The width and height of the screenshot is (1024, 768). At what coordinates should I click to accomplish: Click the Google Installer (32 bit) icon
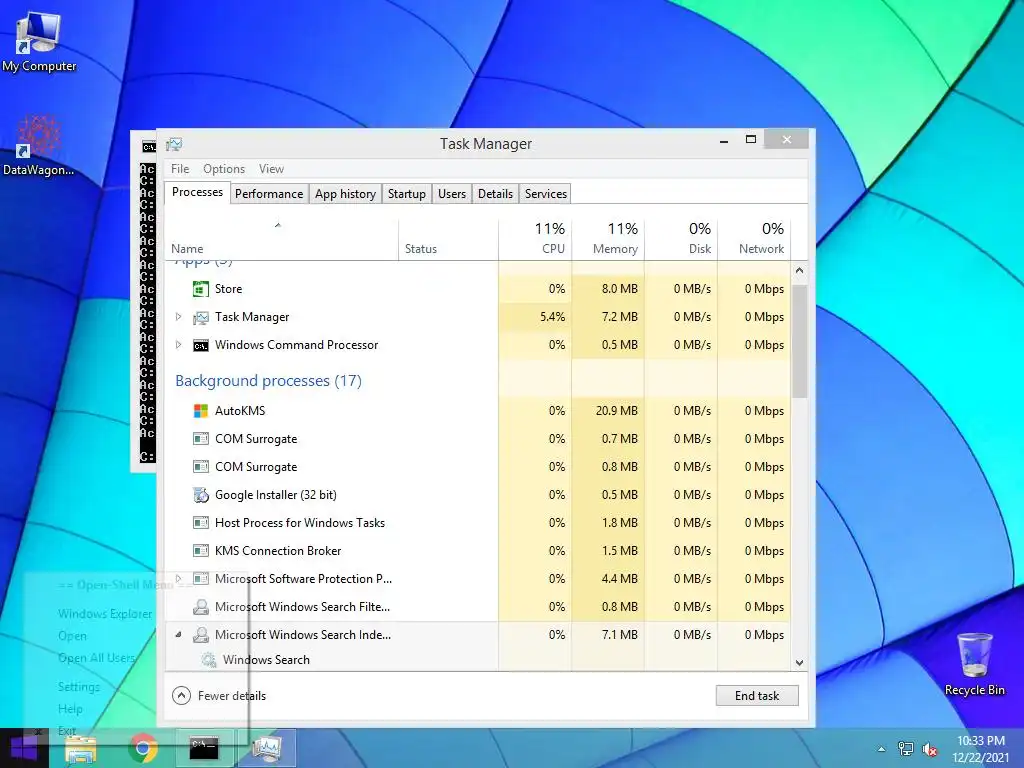click(200, 495)
